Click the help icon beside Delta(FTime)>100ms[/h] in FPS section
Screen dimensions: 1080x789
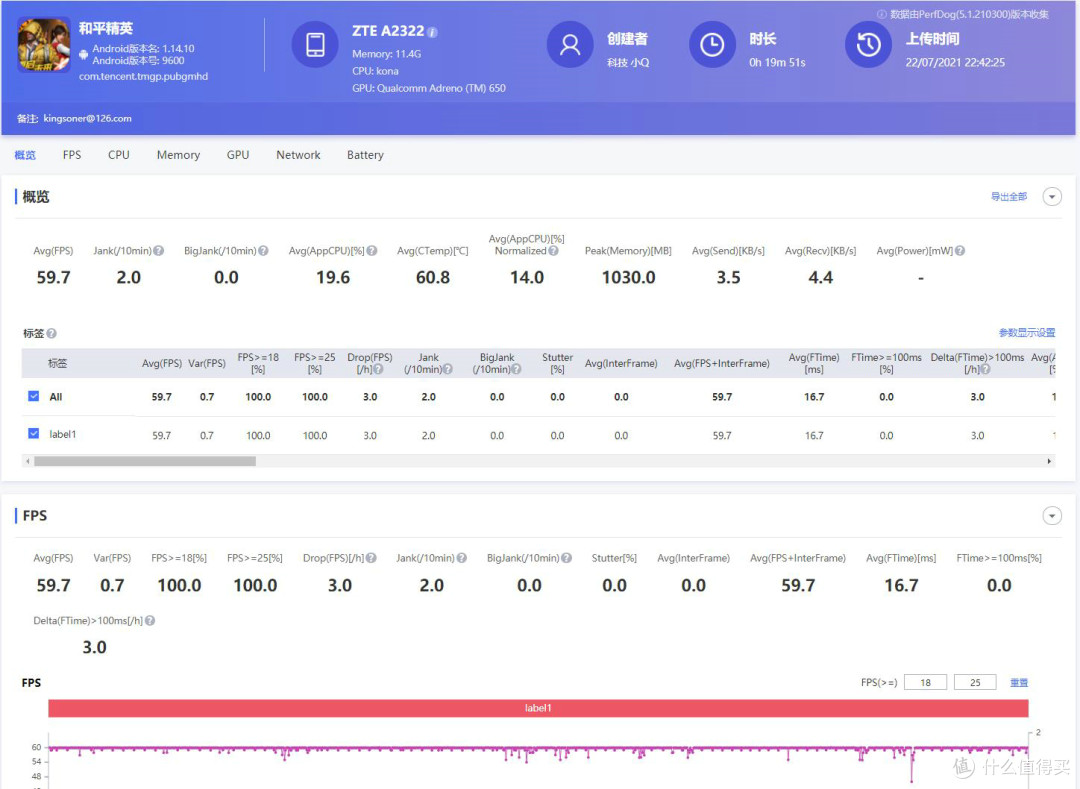click(x=150, y=620)
